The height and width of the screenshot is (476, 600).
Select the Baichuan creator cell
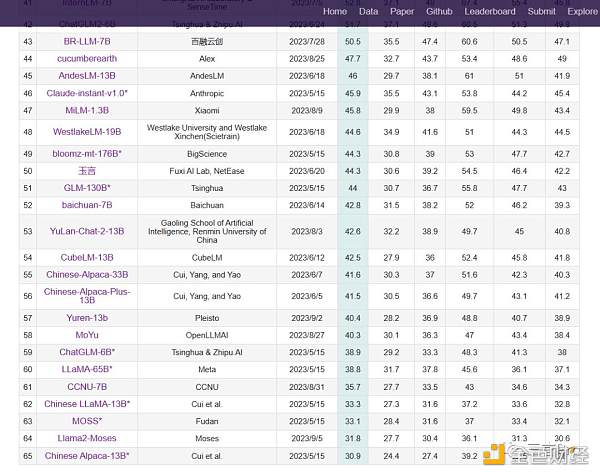tap(207, 205)
